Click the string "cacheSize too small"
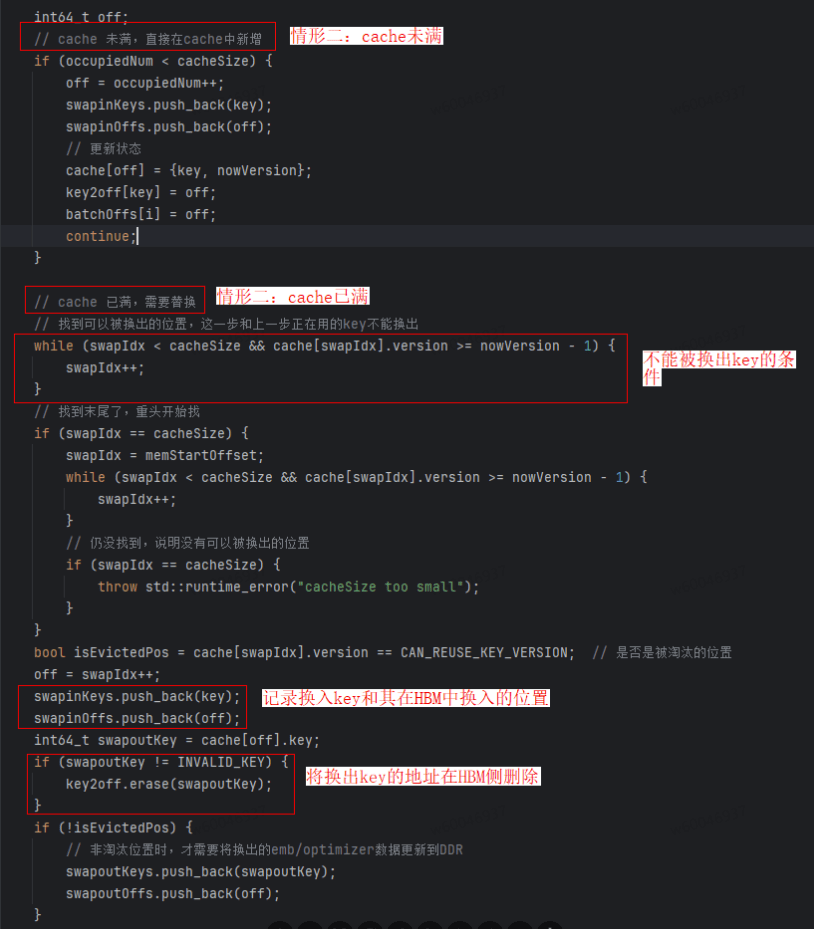Viewport: 814px width, 929px height. [x=380, y=587]
